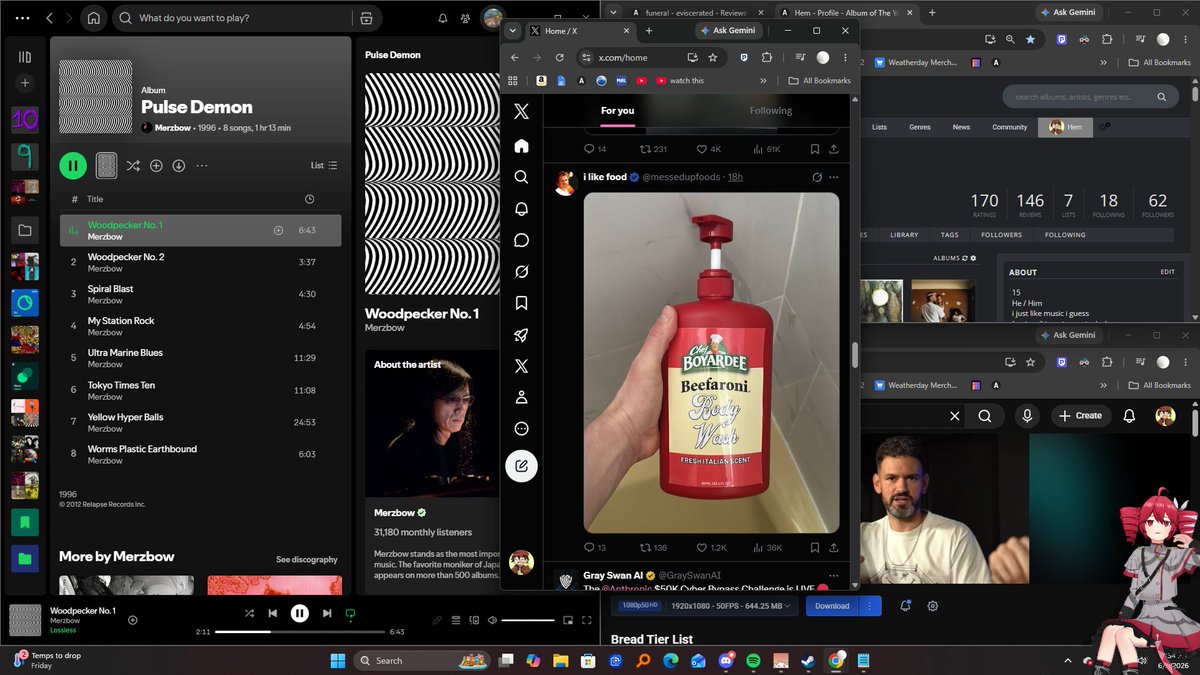Open the @messedupfoods profile link
1200x675 pixels.
coord(681,177)
